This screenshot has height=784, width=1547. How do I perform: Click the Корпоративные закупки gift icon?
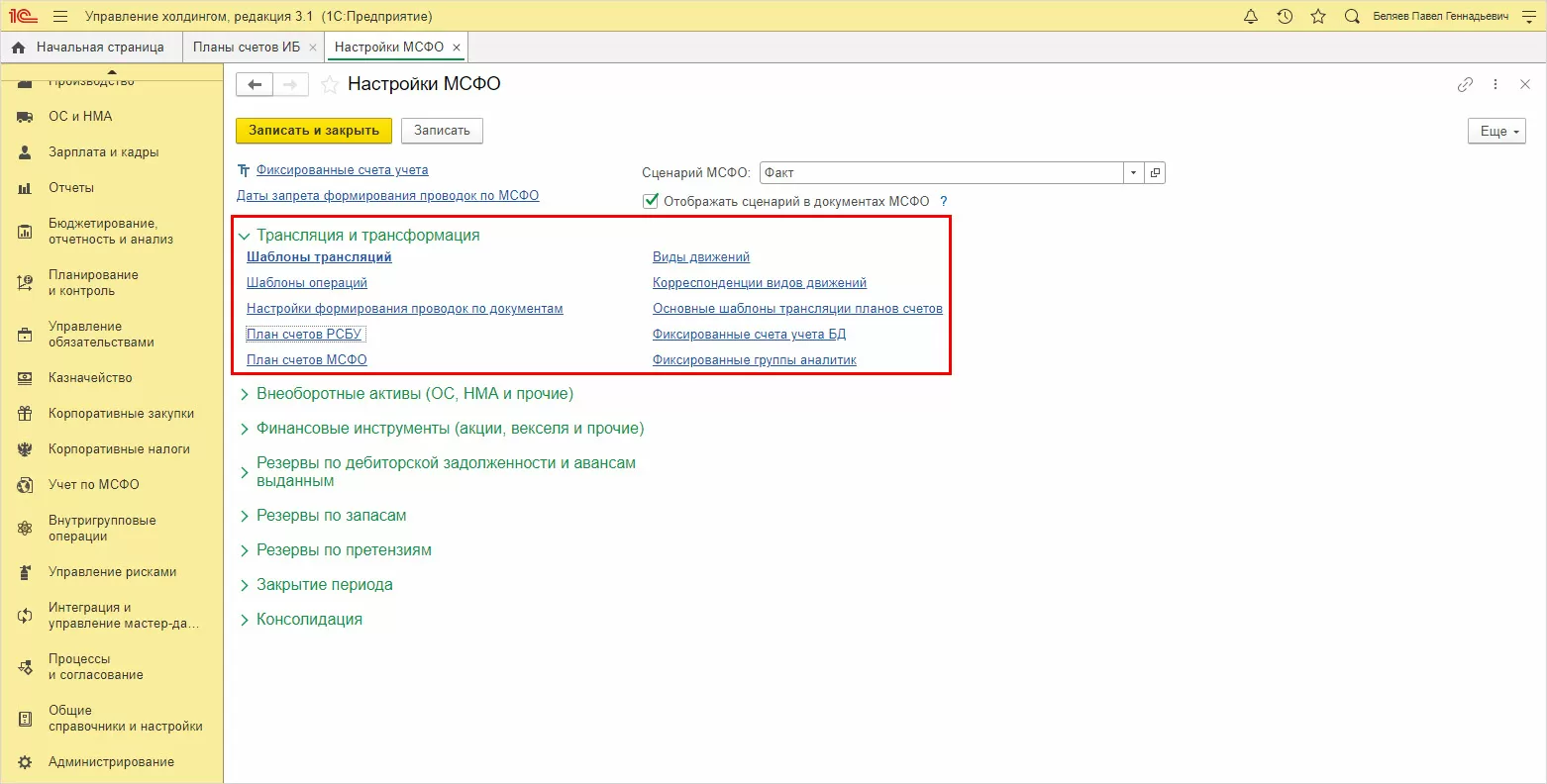coord(26,414)
